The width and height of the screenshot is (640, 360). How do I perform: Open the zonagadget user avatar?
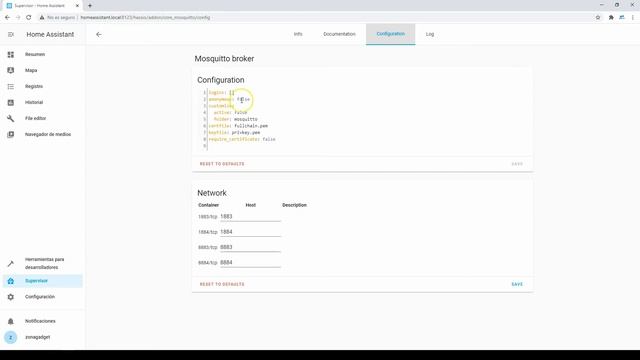11,338
